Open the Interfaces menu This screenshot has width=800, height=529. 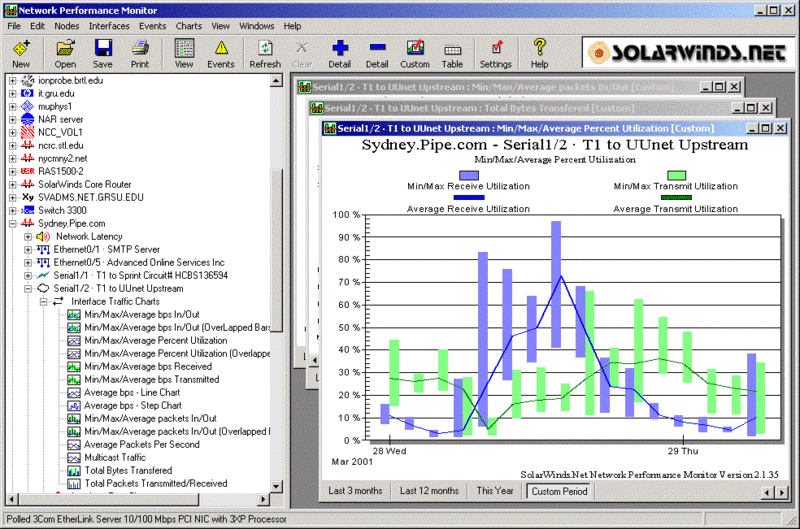[x=109, y=26]
